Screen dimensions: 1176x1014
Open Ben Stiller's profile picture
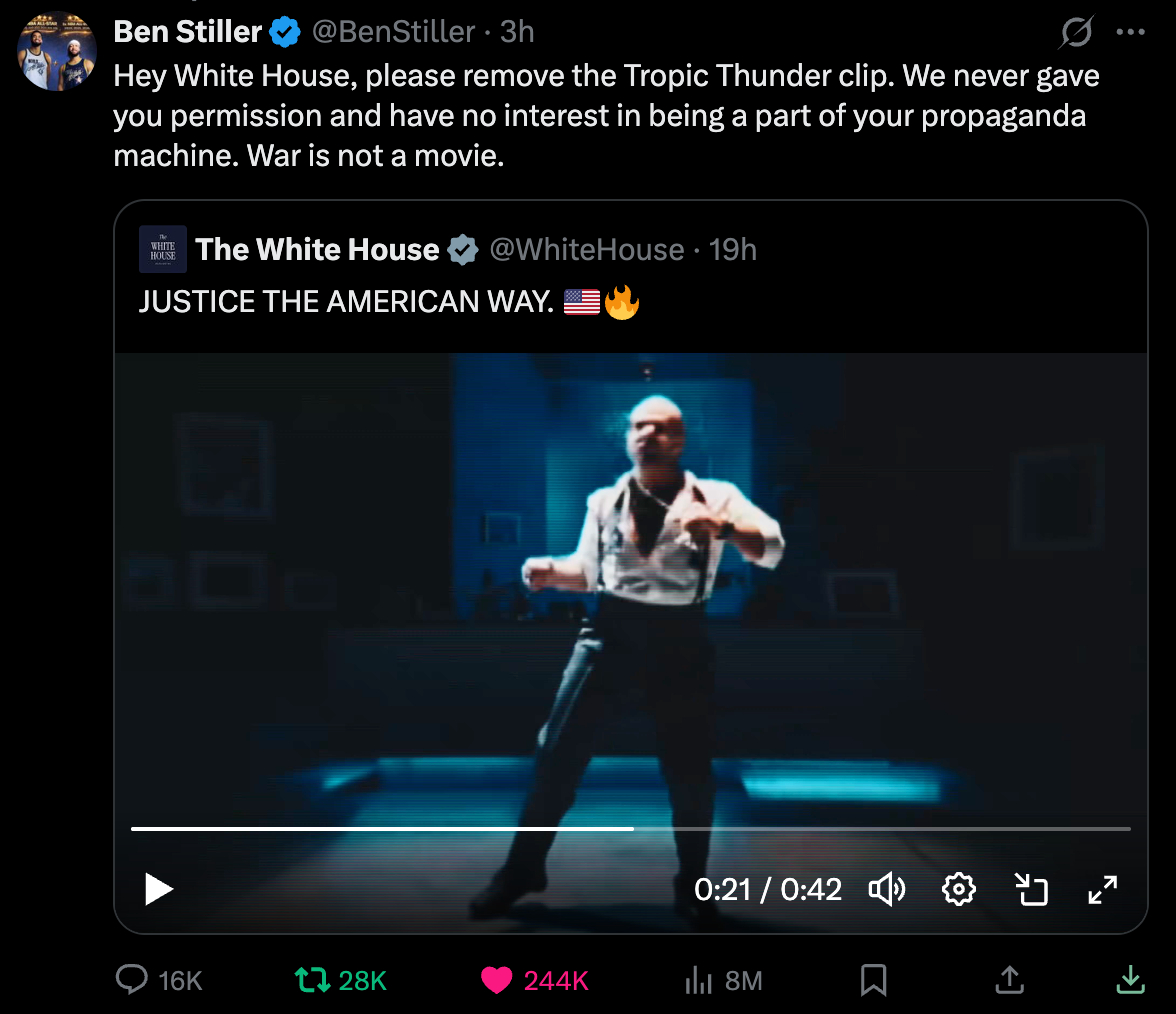57,52
